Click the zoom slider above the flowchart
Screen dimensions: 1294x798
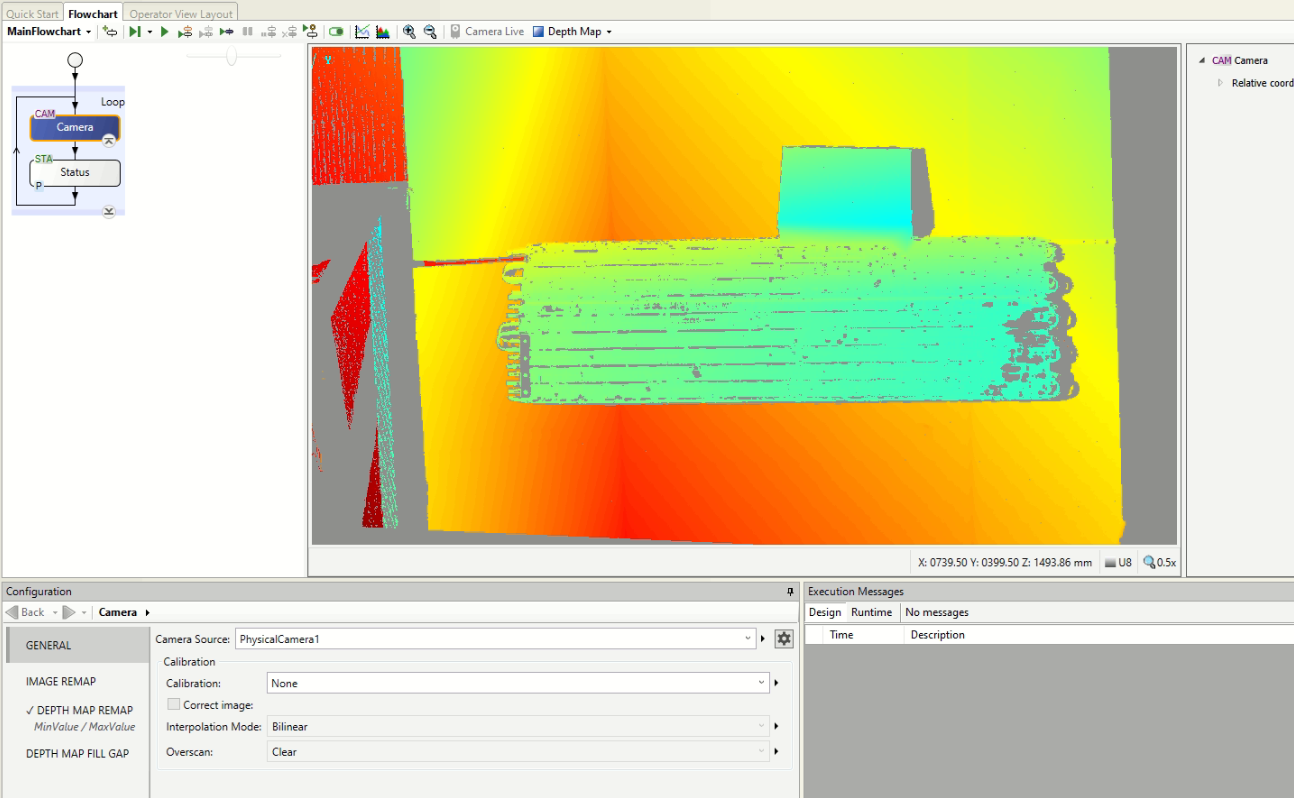tap(232, 55)
